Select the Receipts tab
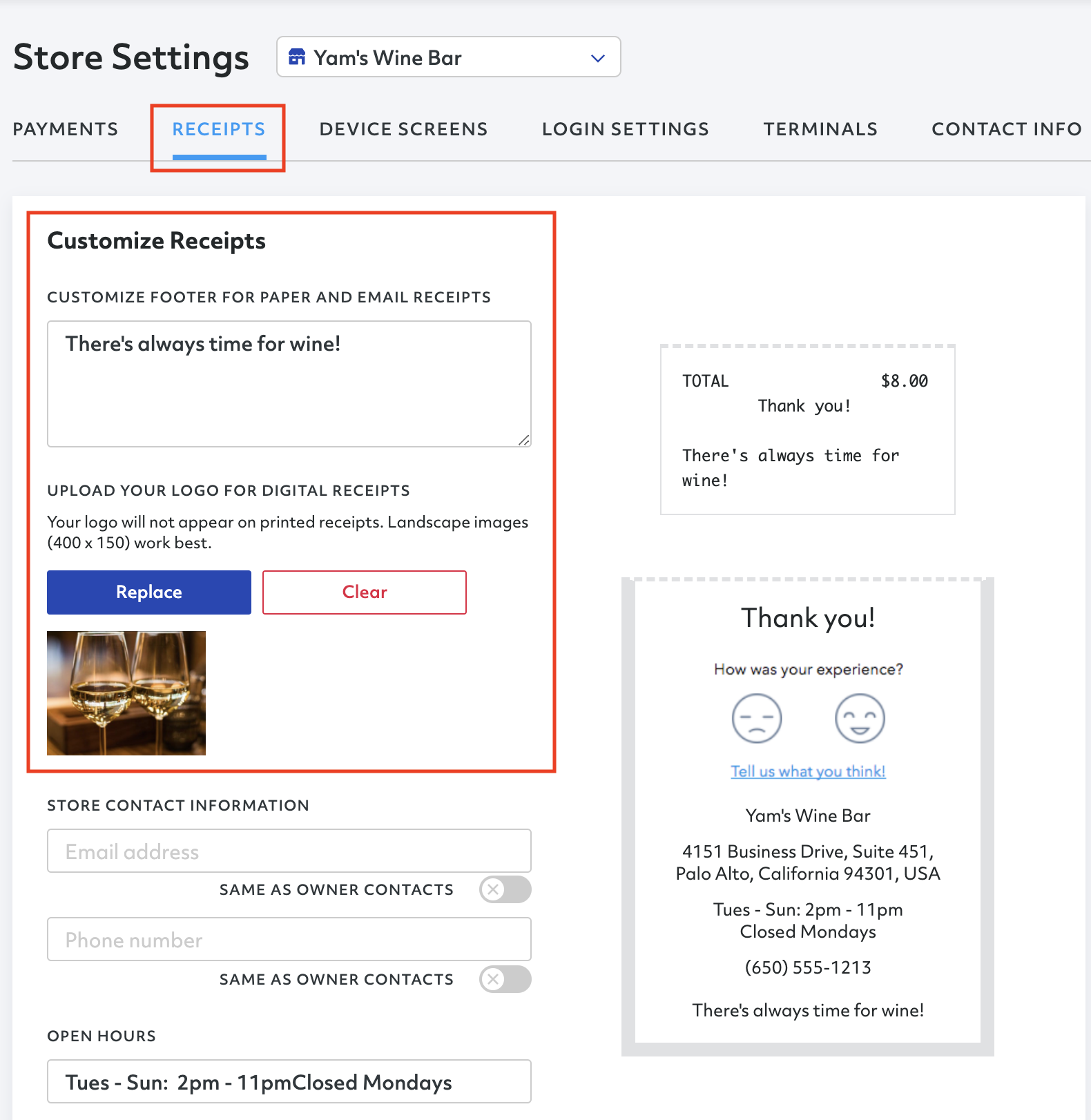The width and height of the screenshot is (1091, 1120). [x=219, y=129]
